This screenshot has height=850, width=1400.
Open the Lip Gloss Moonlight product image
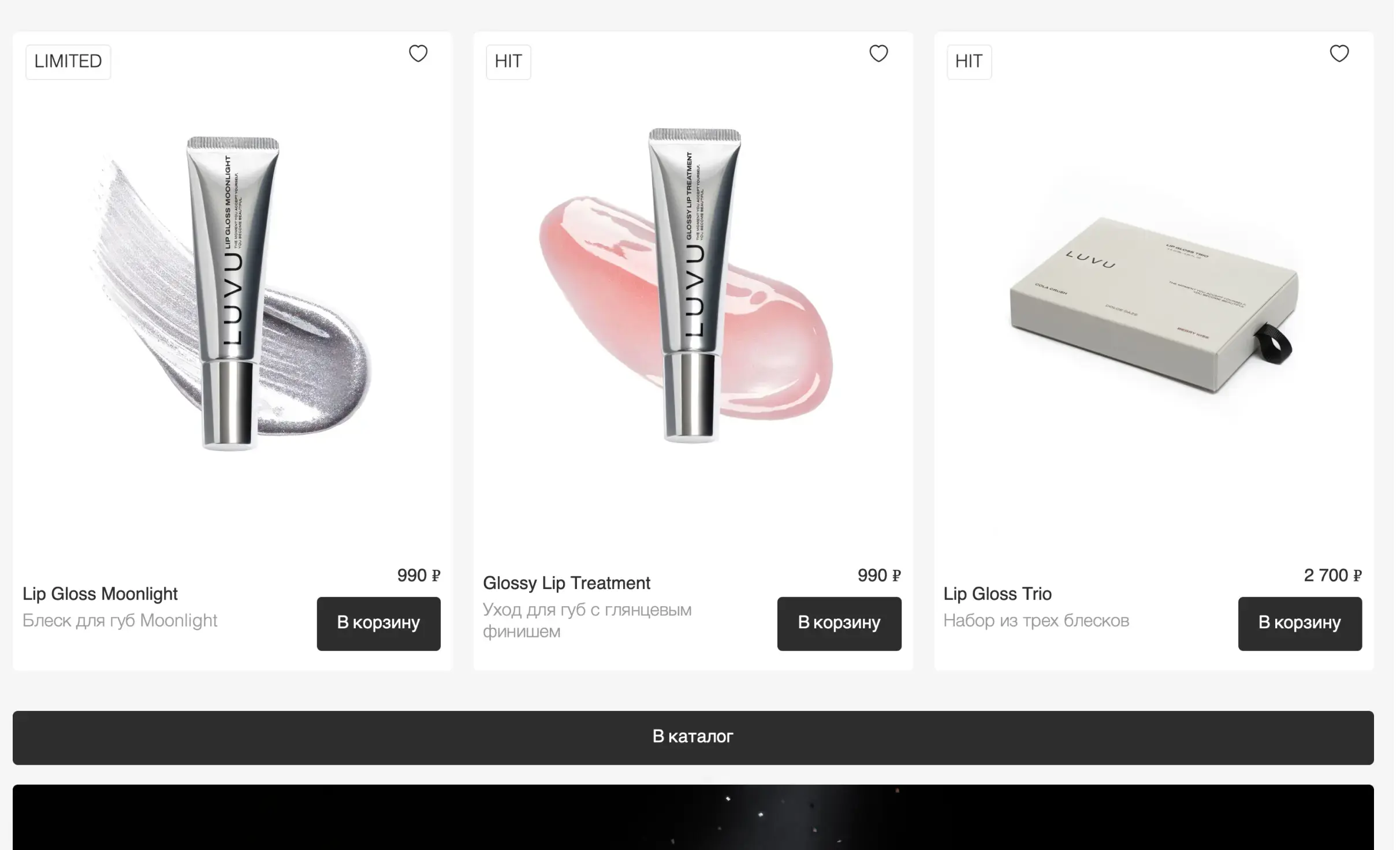point(232,294)
